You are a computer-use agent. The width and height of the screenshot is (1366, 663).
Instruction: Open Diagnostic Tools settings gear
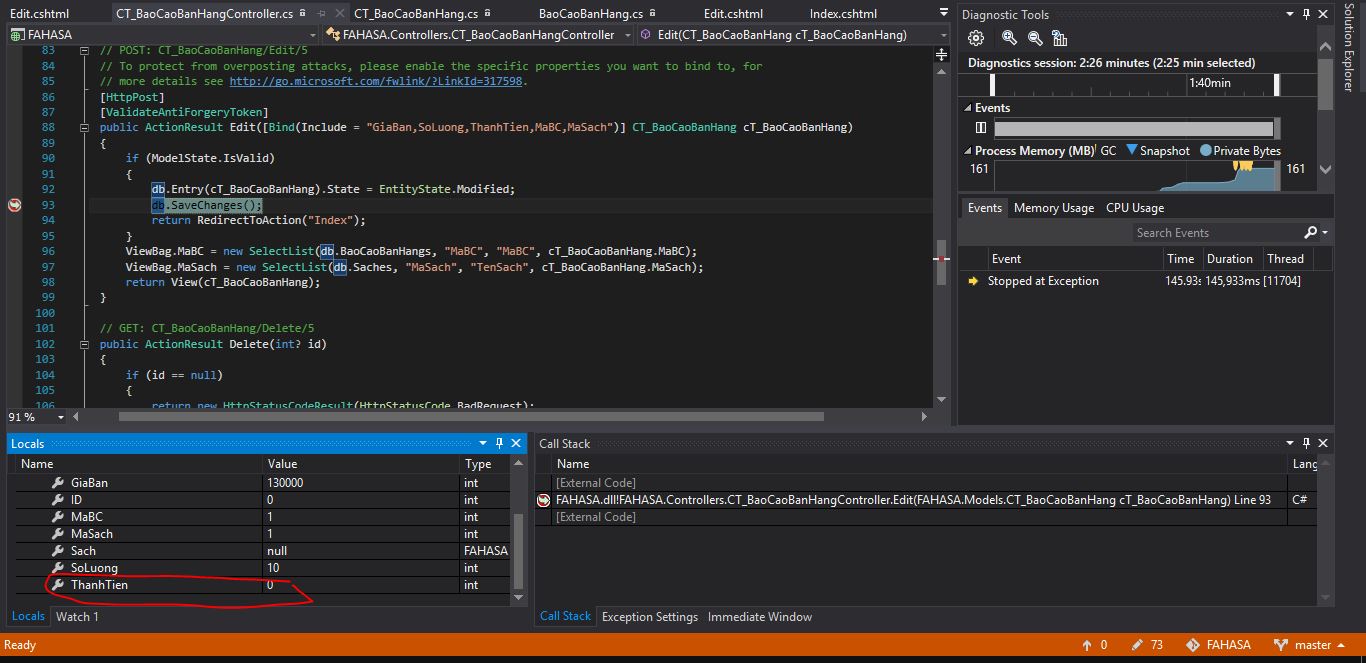(976, 38)
